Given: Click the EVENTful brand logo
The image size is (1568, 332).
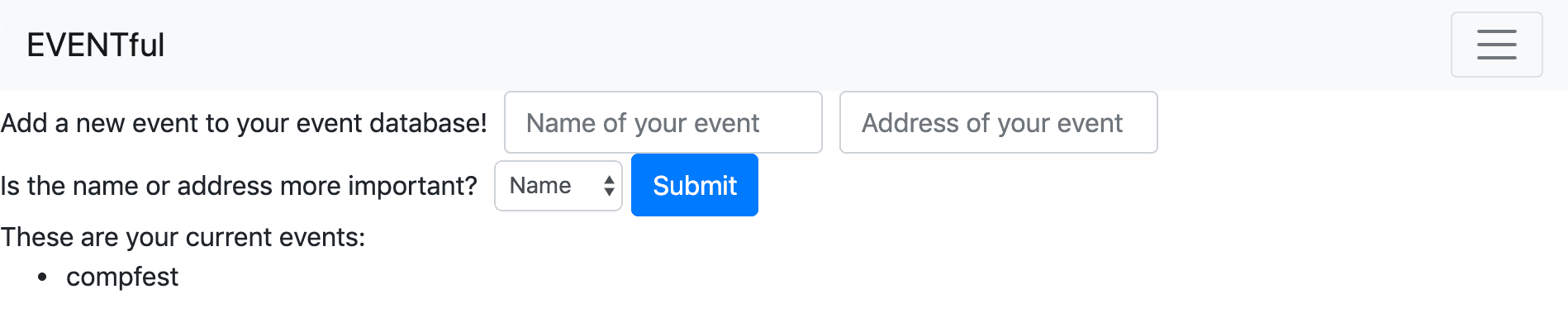Looking at the screenshot, I should (x=96, y=45).
